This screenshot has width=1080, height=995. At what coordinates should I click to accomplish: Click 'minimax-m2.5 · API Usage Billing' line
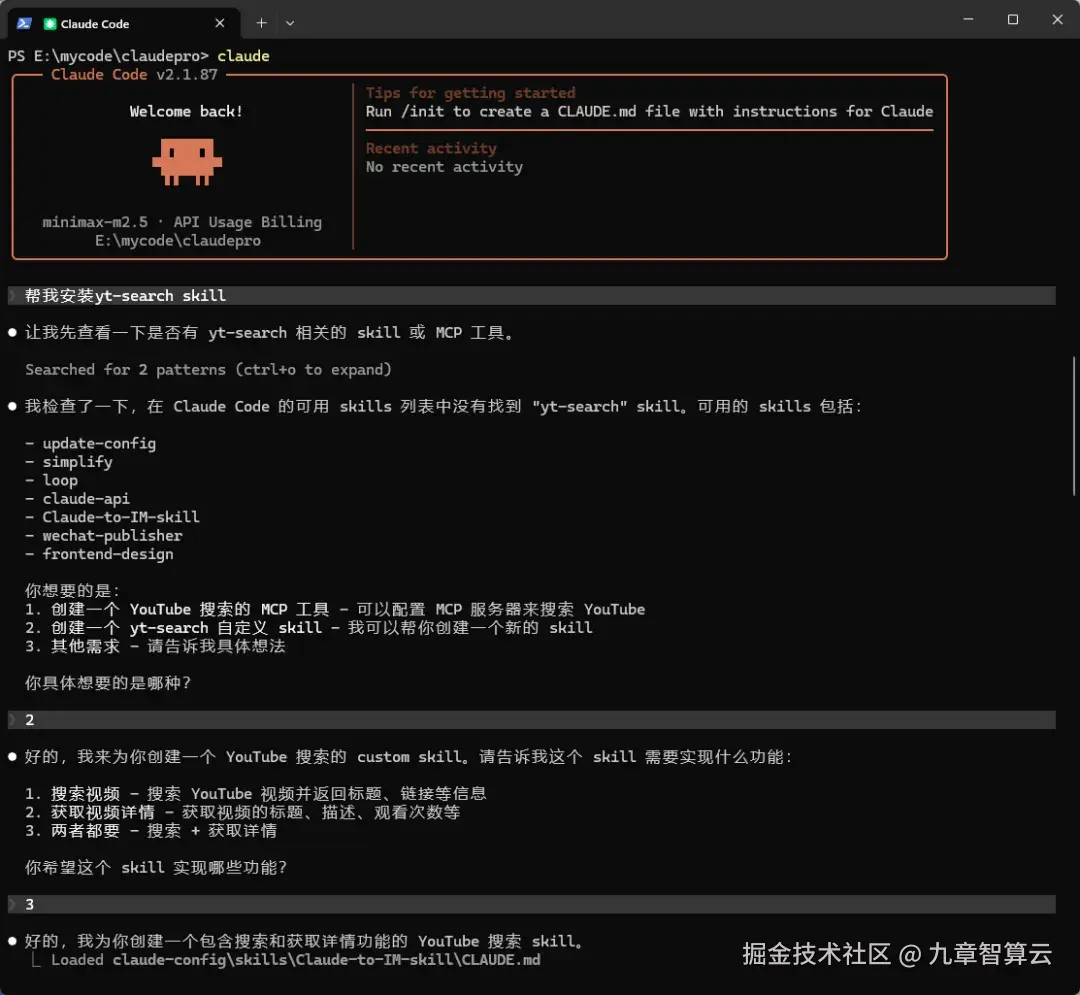182,222
